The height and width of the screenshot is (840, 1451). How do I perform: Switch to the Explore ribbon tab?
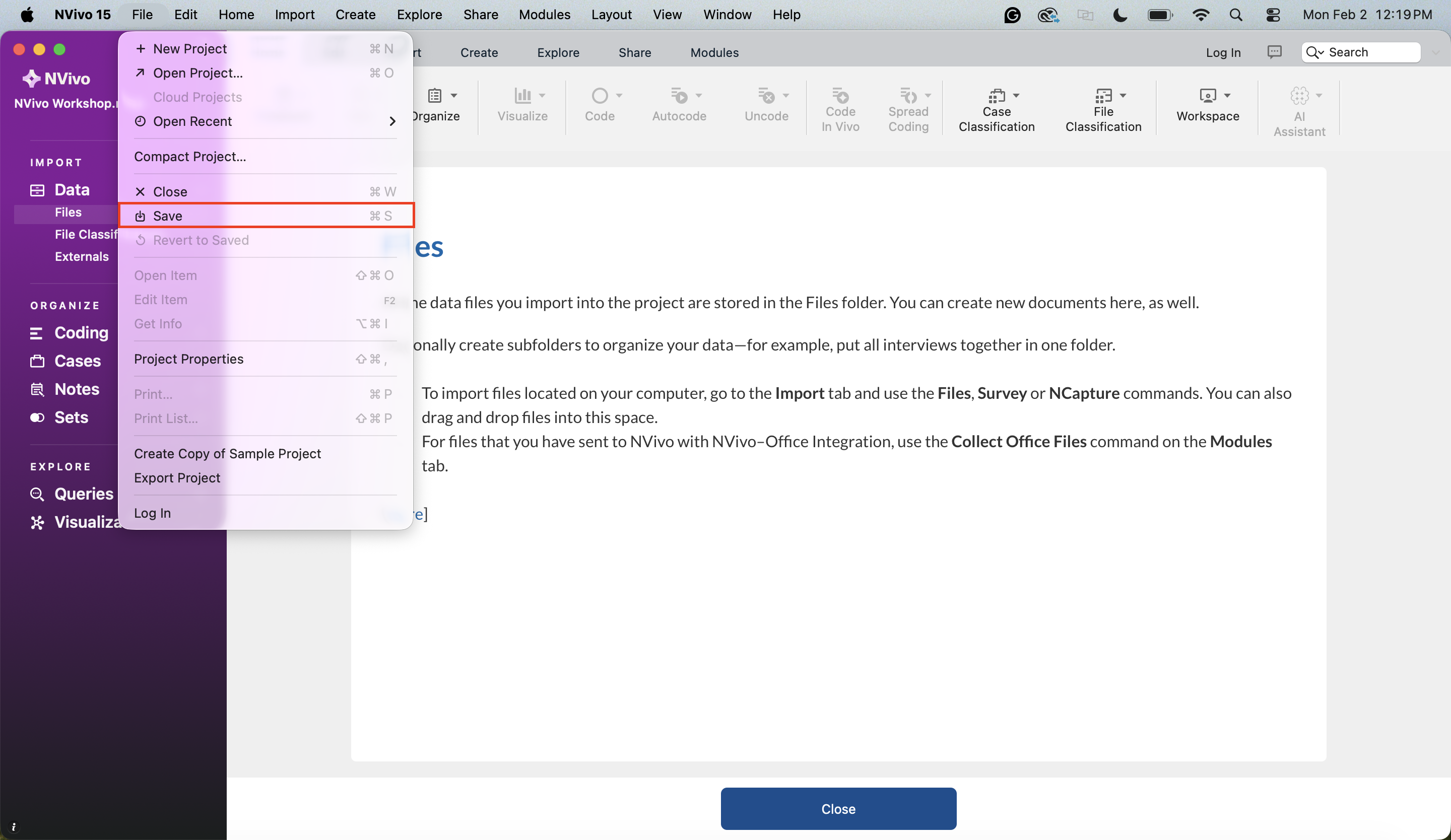558,52
